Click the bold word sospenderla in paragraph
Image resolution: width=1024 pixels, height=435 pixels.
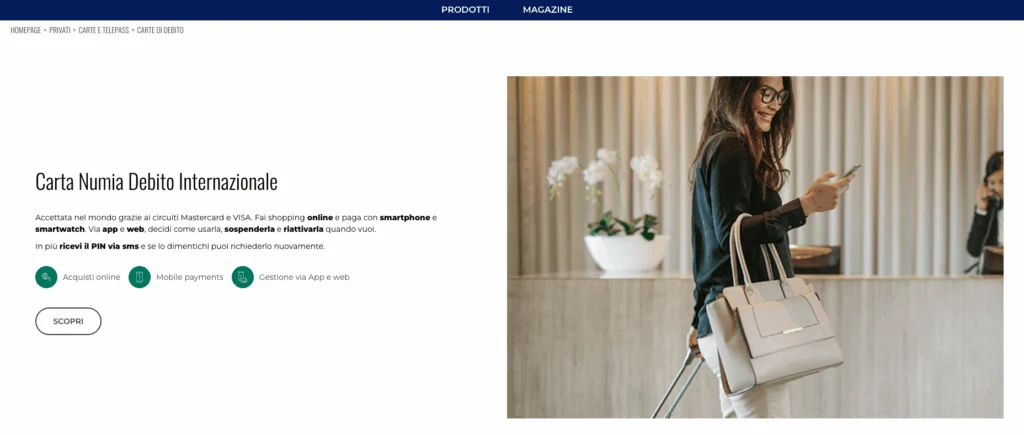coord(249,230)
